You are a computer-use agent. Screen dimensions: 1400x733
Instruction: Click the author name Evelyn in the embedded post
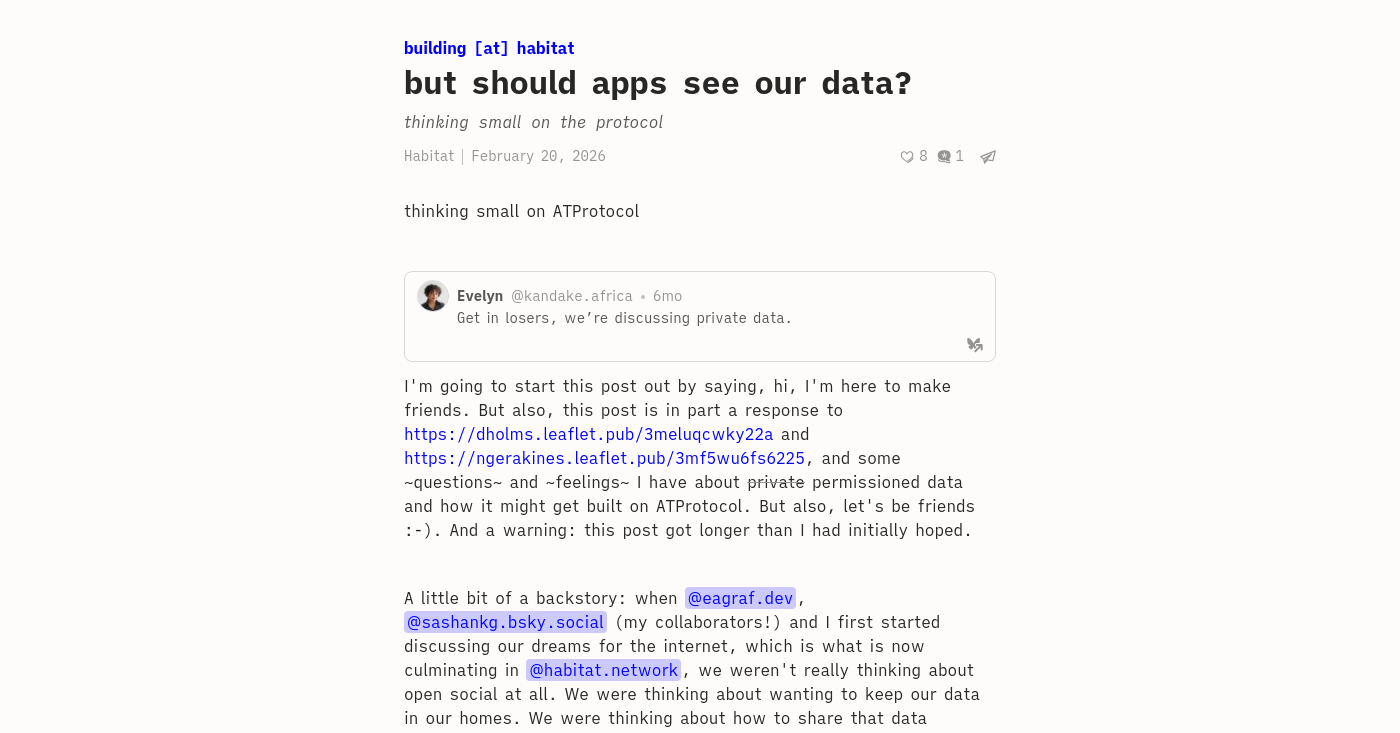480,296
